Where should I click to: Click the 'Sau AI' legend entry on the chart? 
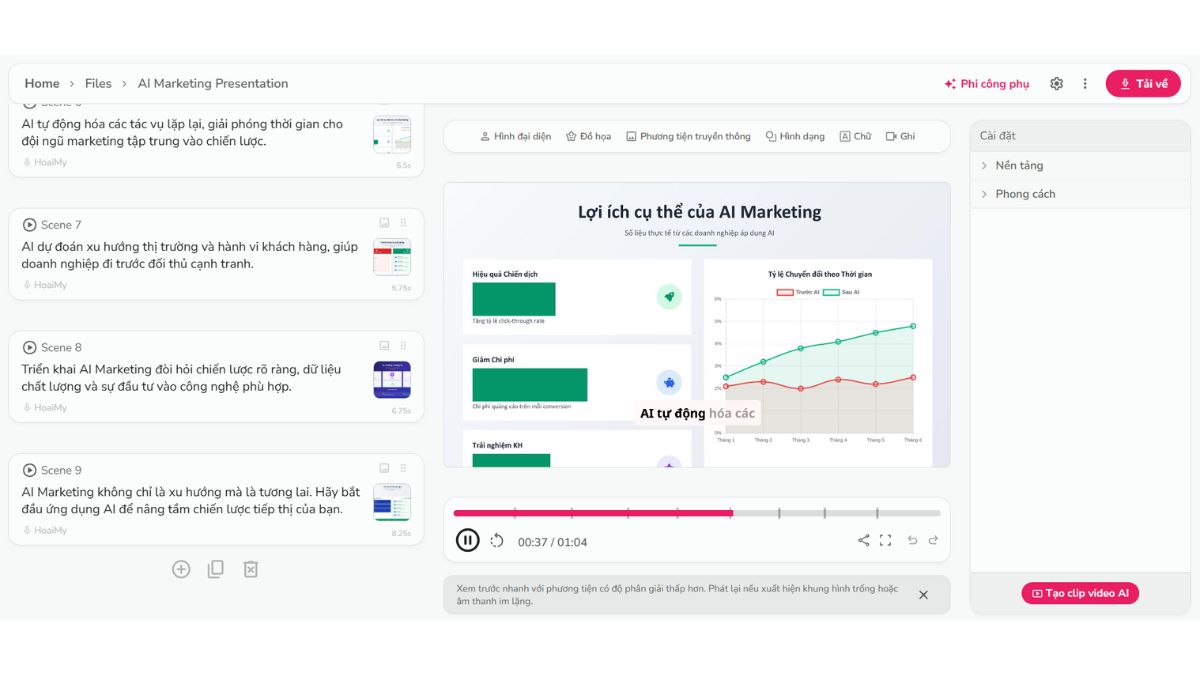pos(841,292)
